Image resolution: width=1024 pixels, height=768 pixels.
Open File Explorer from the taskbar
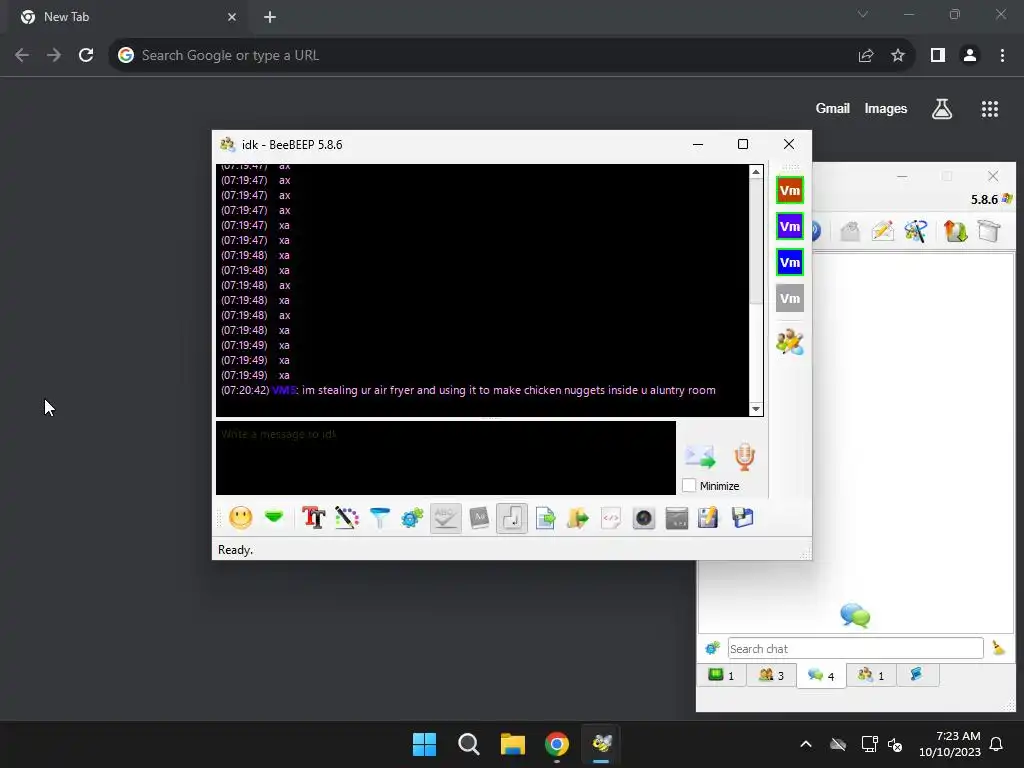pos(513,744)
